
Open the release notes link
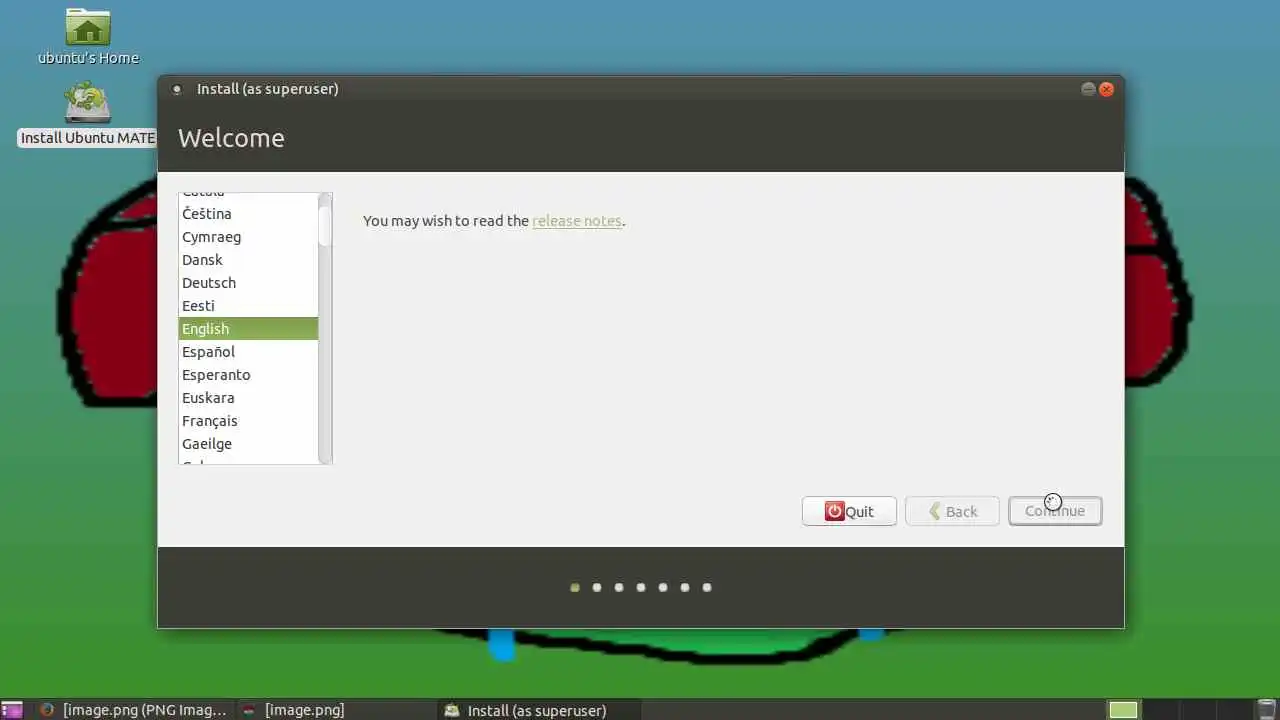(577, 221)
